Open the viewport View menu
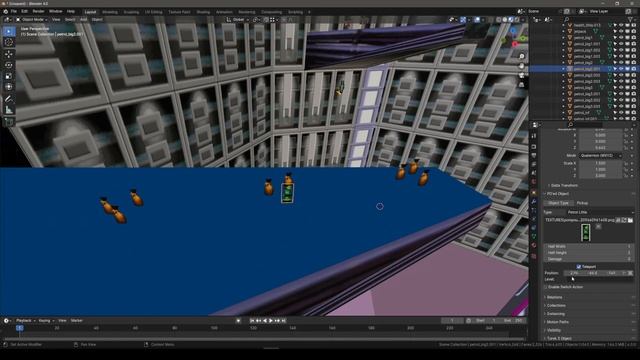Screen dimensions: 640x360 coord(56,19)
